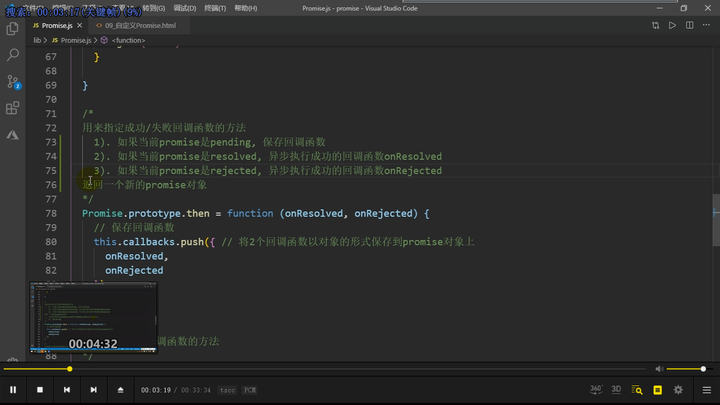
Task: Click the open changes compare icon
Action: 655,26
